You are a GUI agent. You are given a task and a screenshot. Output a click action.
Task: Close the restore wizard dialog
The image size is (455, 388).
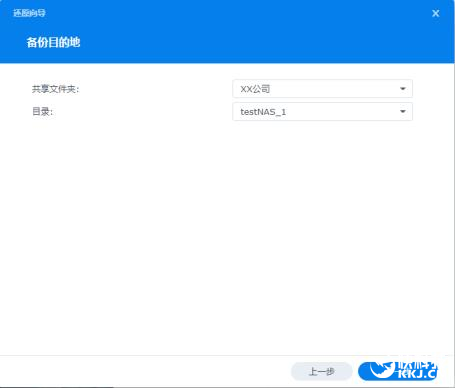pos(435,13)
